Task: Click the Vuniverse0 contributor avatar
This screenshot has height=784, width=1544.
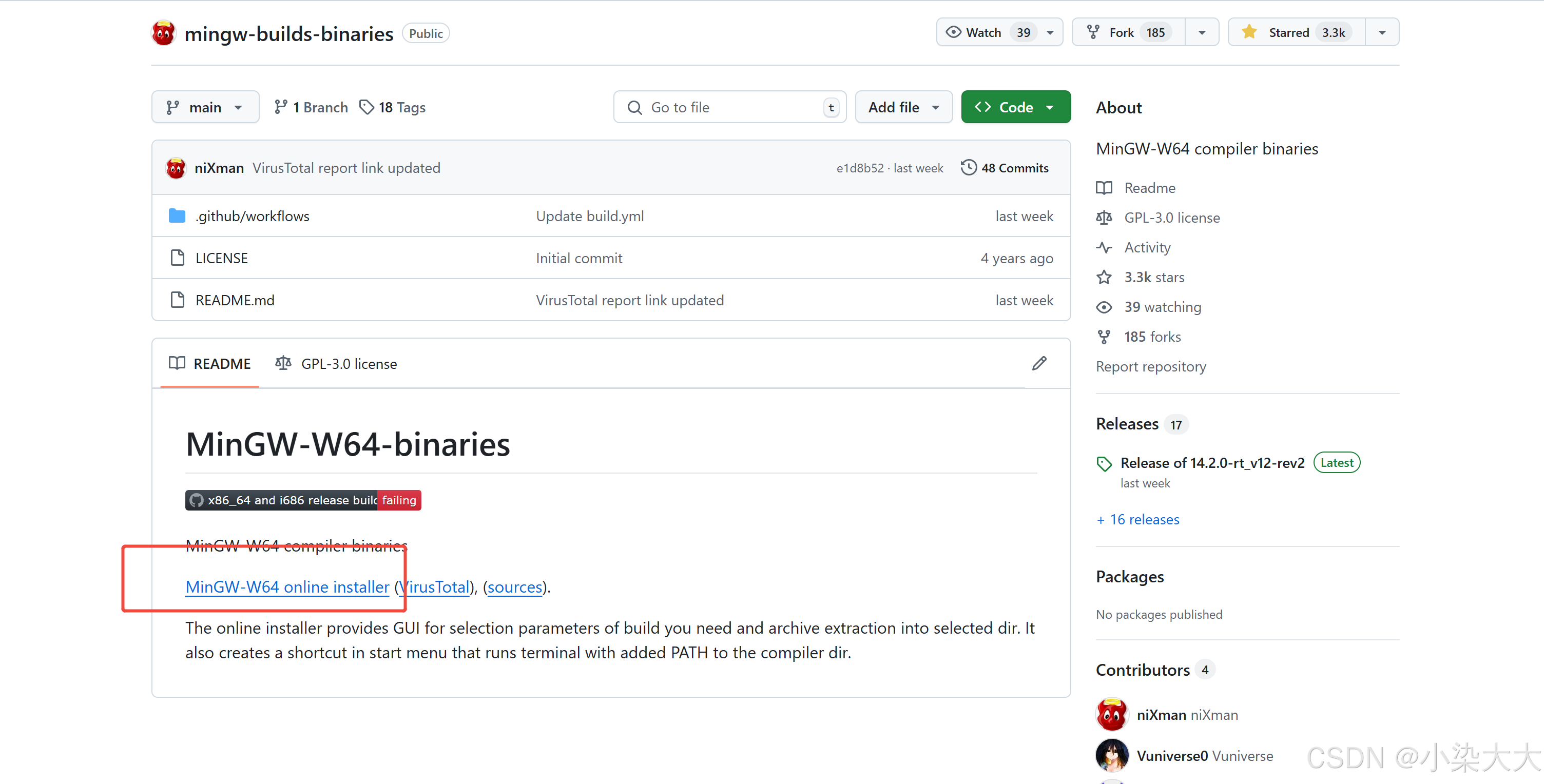Action: pyautogui.click(x=1111, y=755)
